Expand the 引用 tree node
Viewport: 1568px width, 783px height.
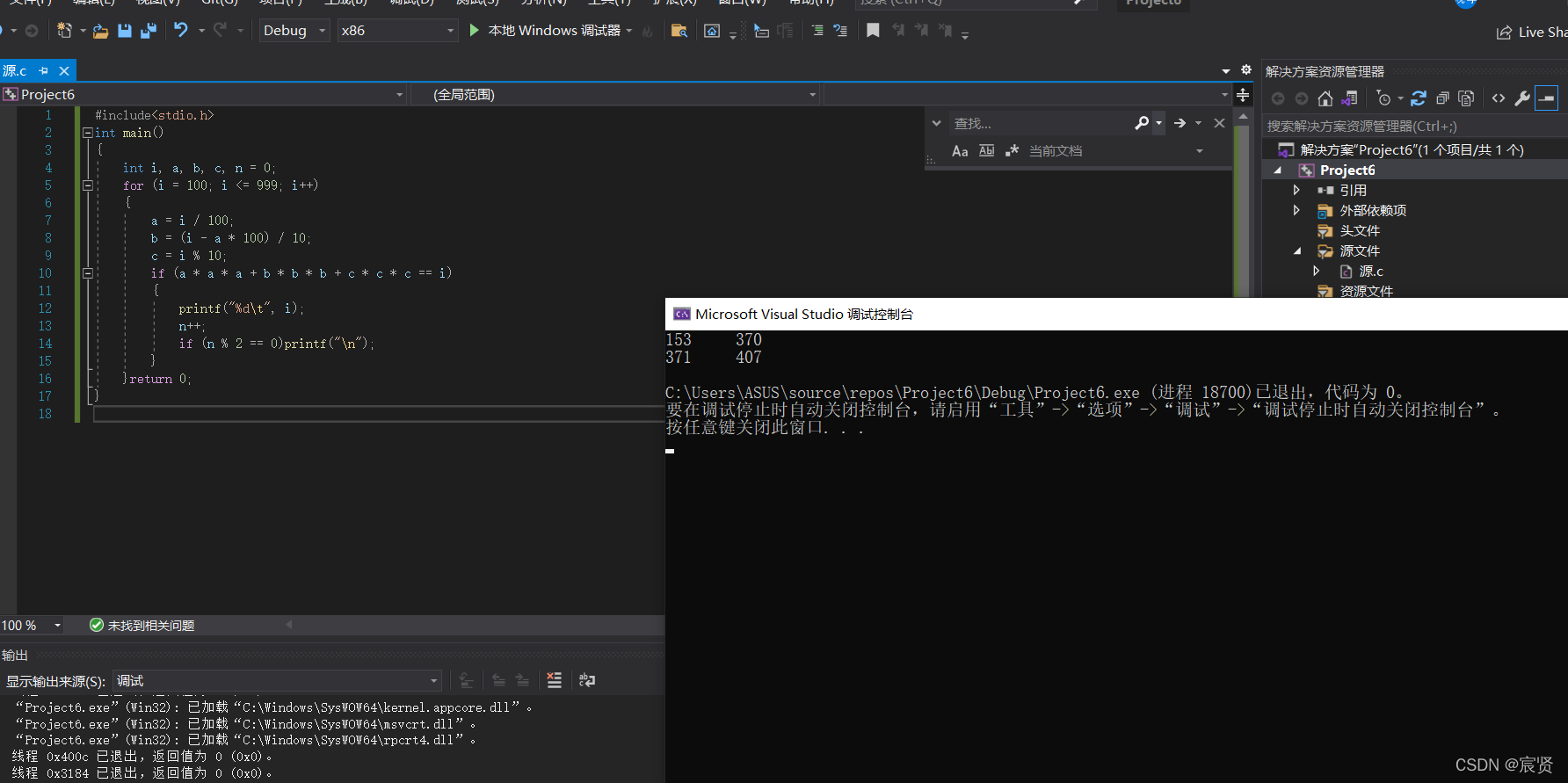pyautogui.click(x=1296, y=190)
